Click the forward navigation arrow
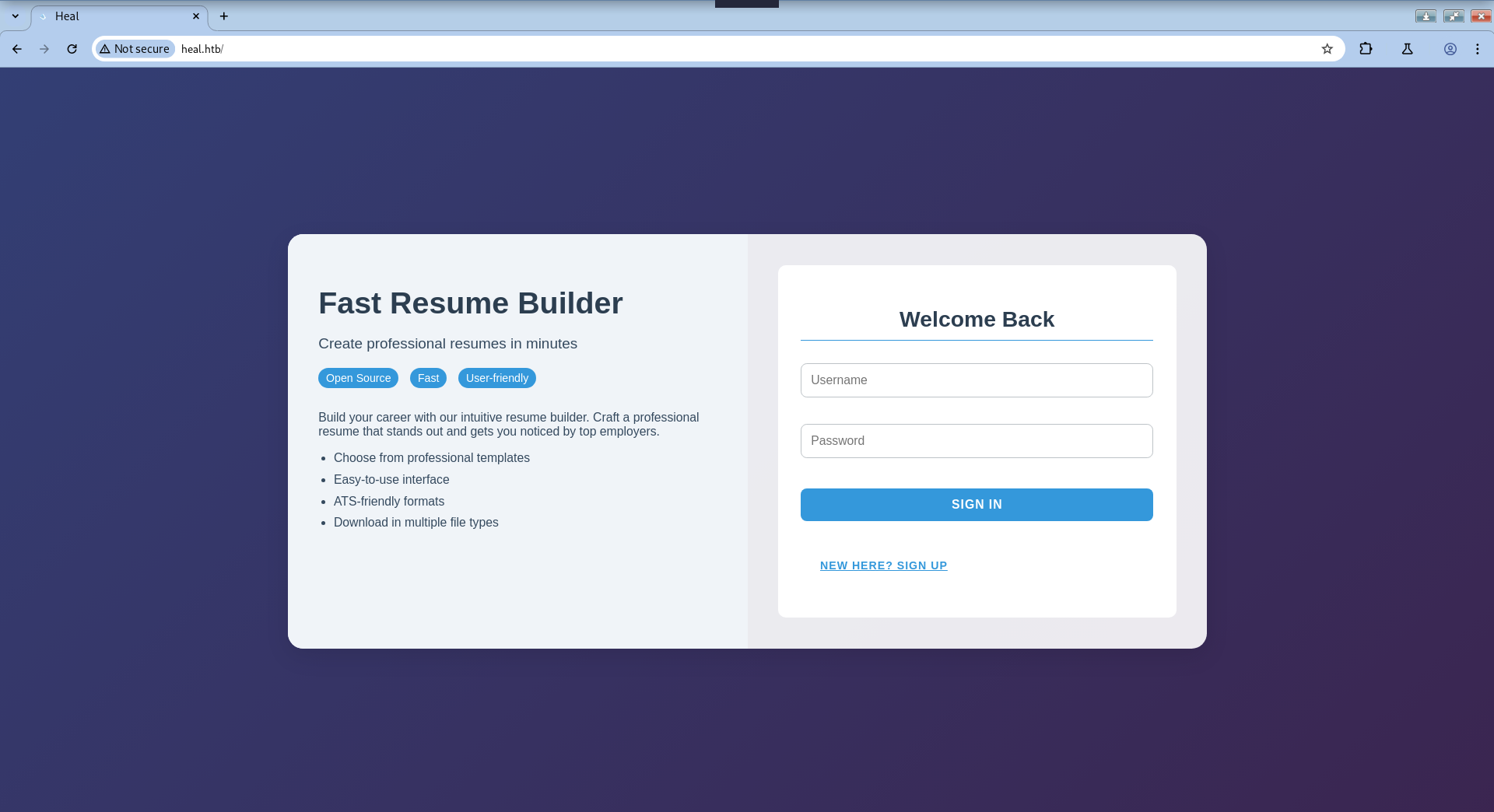The height and width of the screenshot is (812, 1494). [x=44, y=48]
